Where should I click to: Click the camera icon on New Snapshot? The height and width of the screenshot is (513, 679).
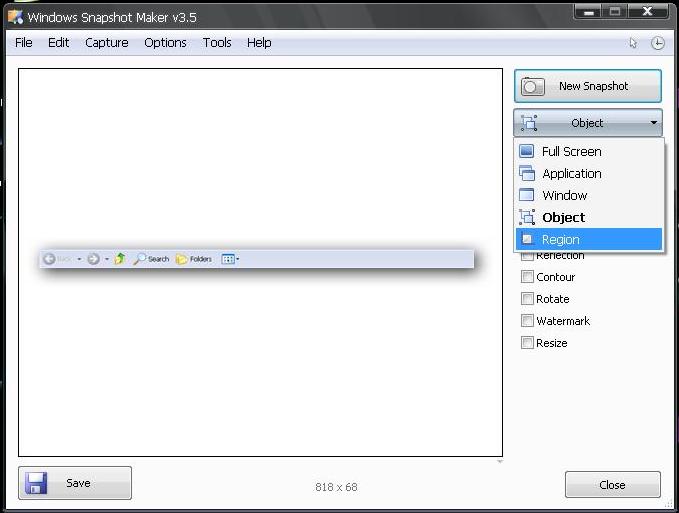pyautogui.click(x=533, y=86)
